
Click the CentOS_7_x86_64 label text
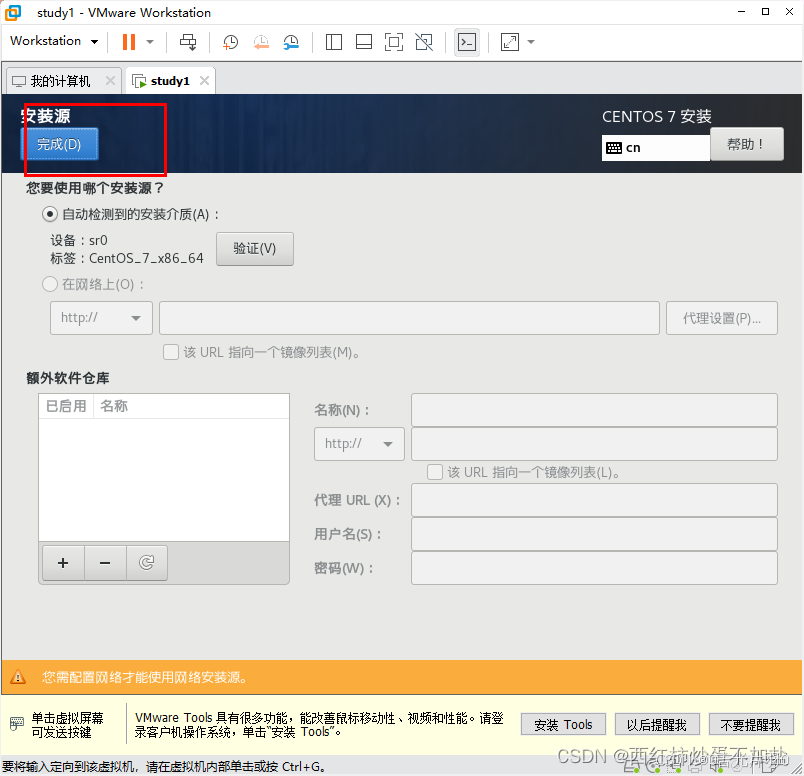pyautogui.click(x=146, y=258)
